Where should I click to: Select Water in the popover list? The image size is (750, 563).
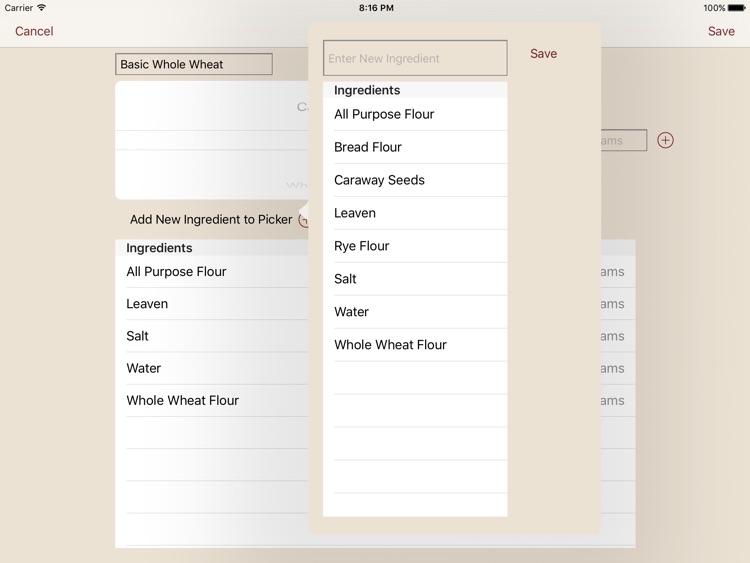415,312
